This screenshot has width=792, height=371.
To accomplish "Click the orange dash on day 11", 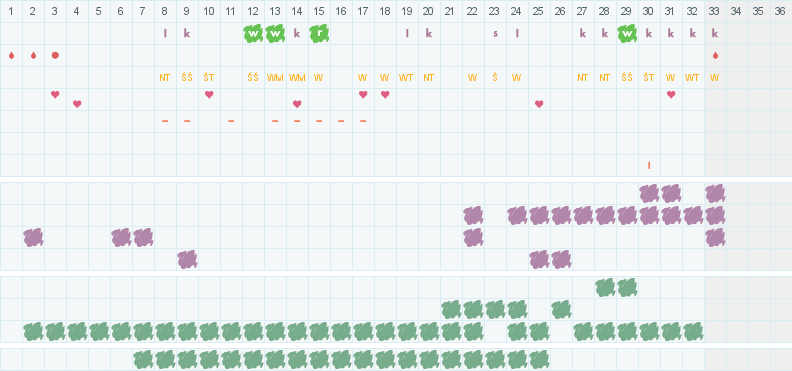I will tap(231, 121).
